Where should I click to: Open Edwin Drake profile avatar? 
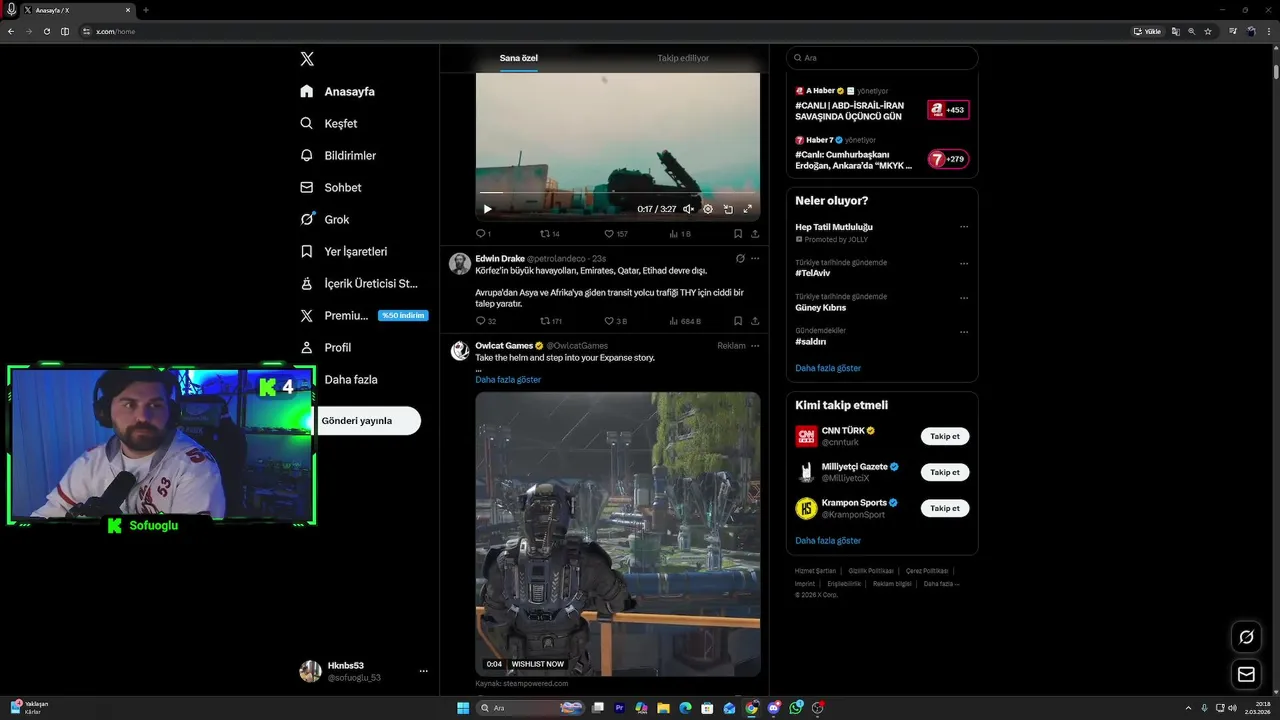460,264
